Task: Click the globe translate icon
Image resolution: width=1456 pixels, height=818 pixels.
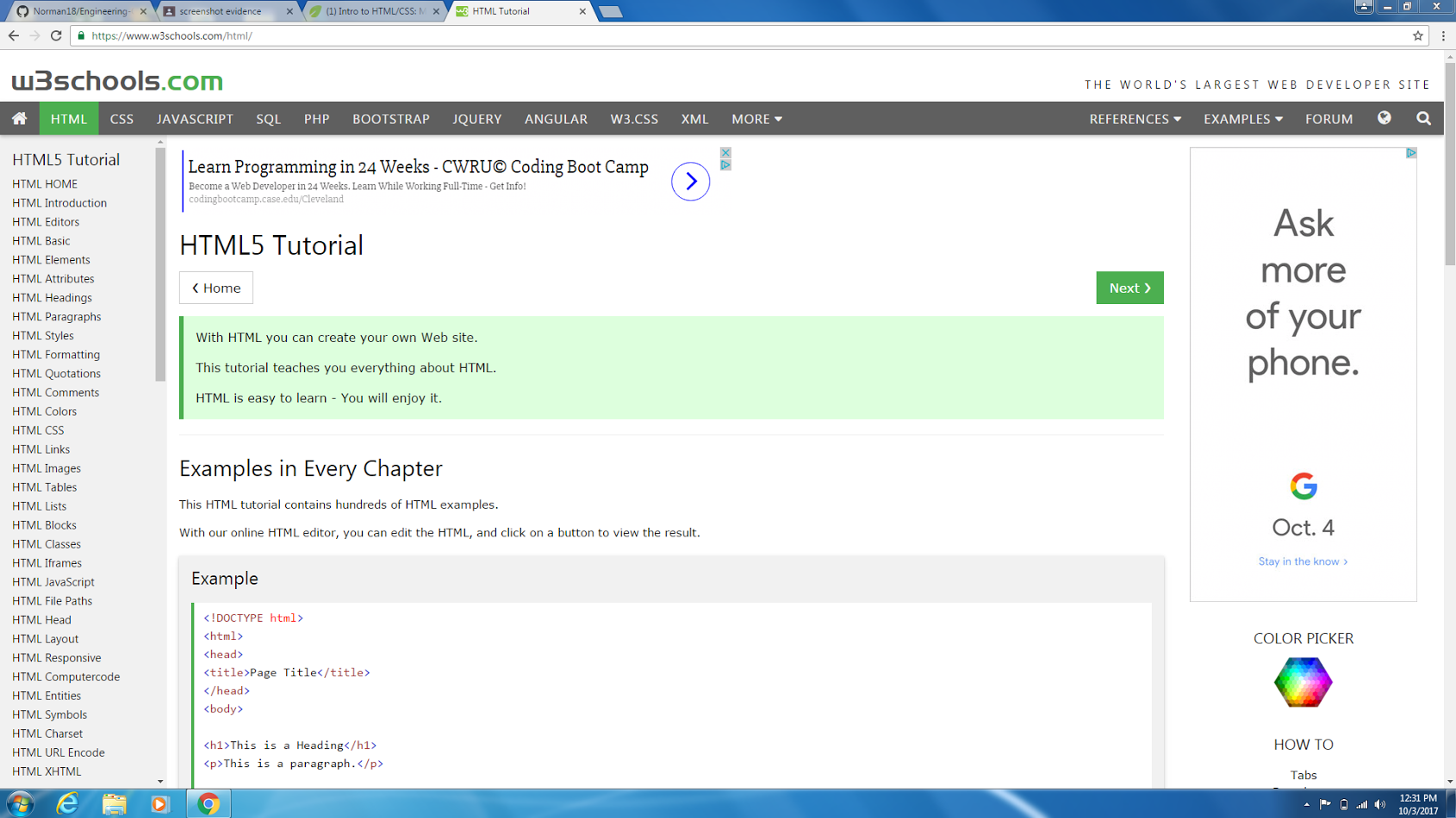Action: click(x=1384, y=119)
